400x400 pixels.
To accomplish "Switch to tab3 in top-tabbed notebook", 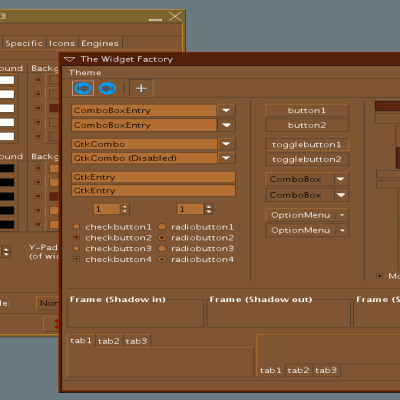I will click(137, 341).
